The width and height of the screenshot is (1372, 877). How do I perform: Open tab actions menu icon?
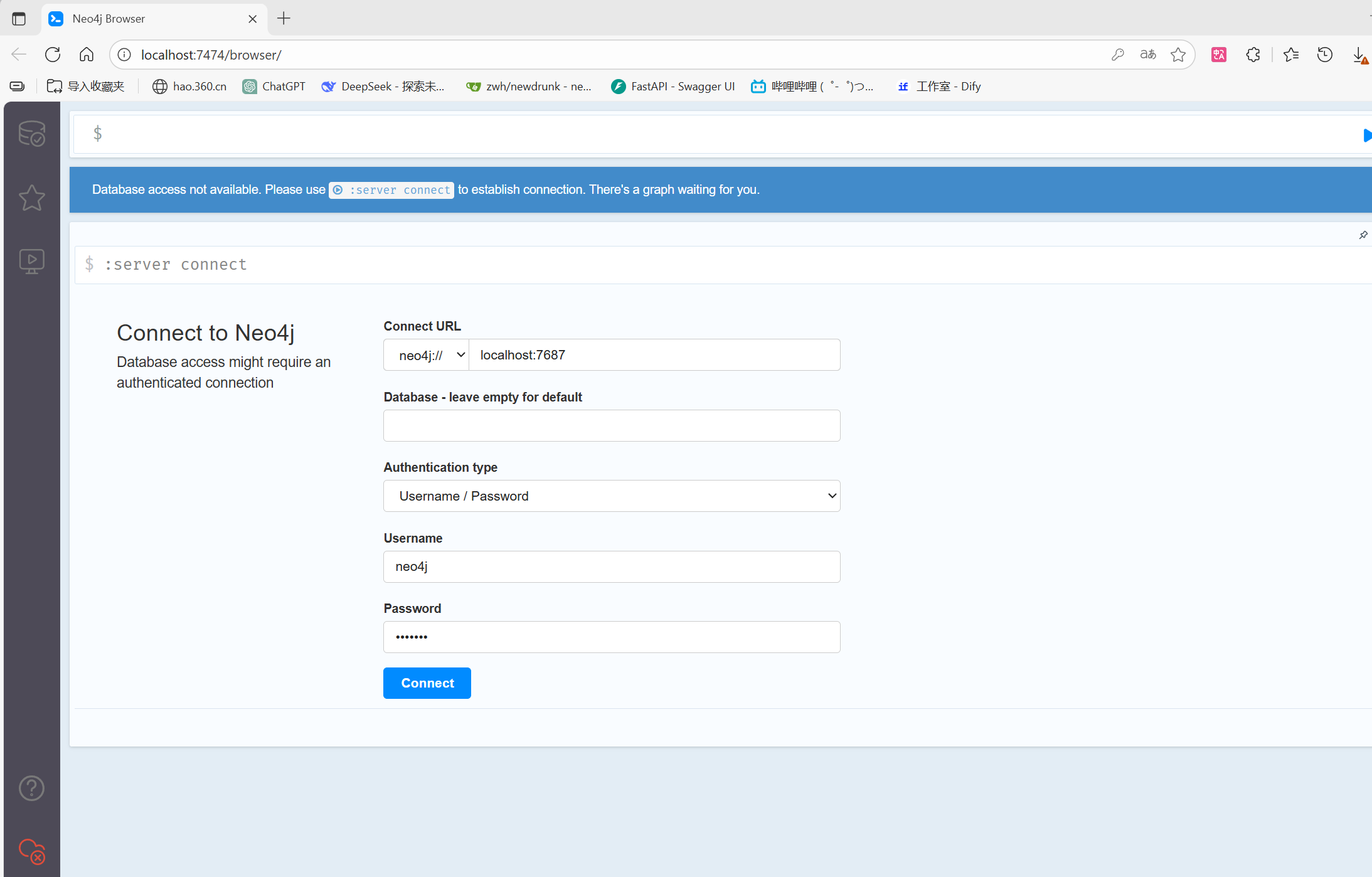click(19, 19)
